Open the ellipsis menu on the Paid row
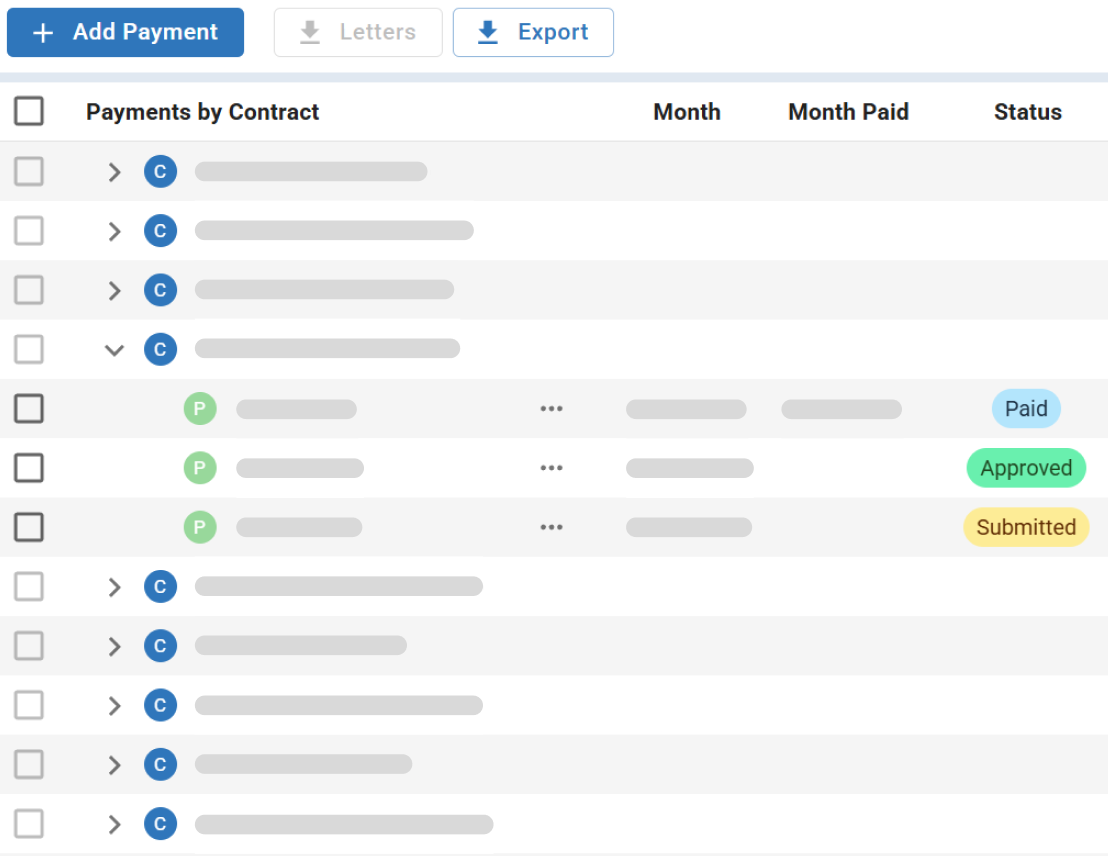 (551, 408)
